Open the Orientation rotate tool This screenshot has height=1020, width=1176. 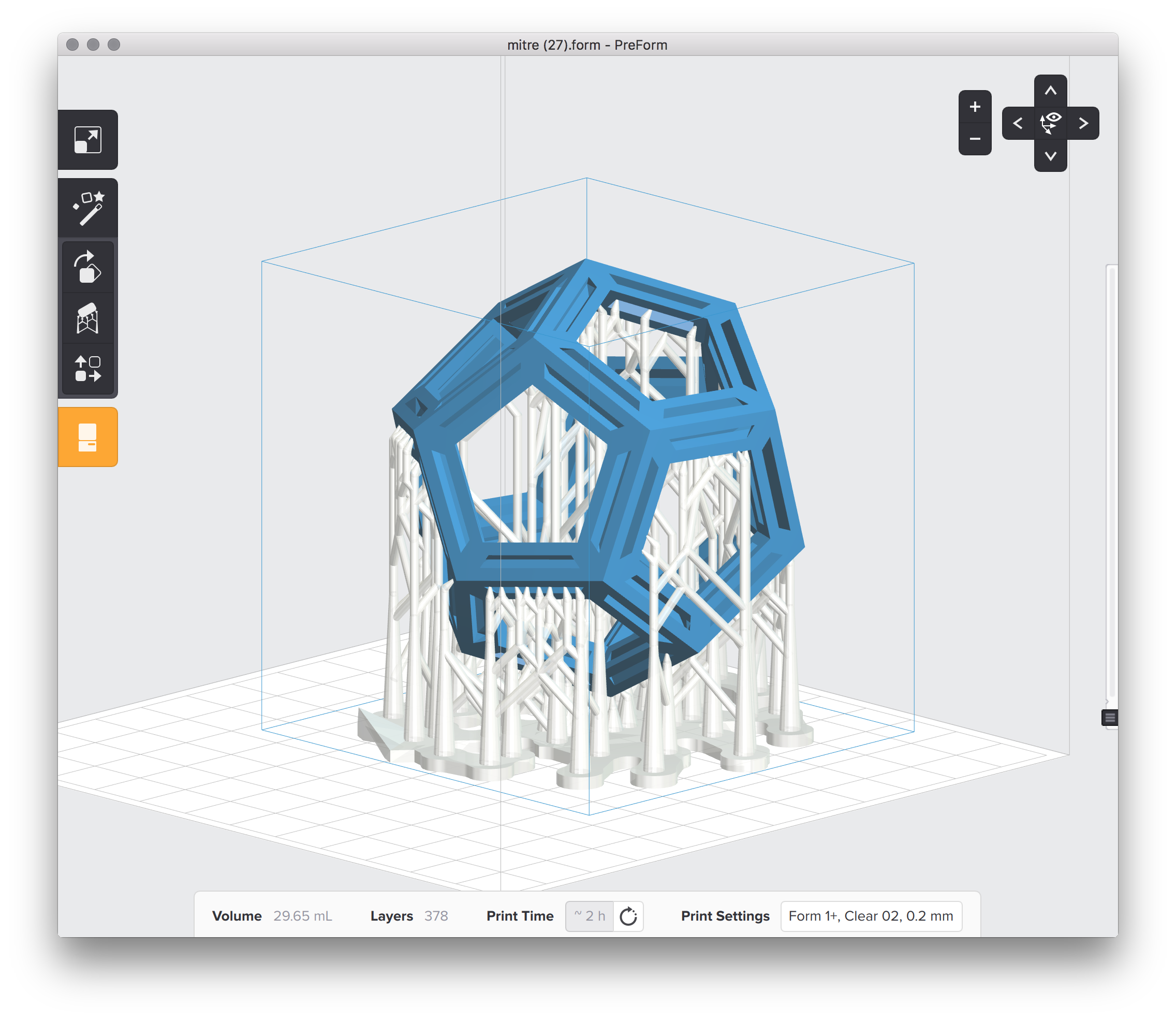88,268
